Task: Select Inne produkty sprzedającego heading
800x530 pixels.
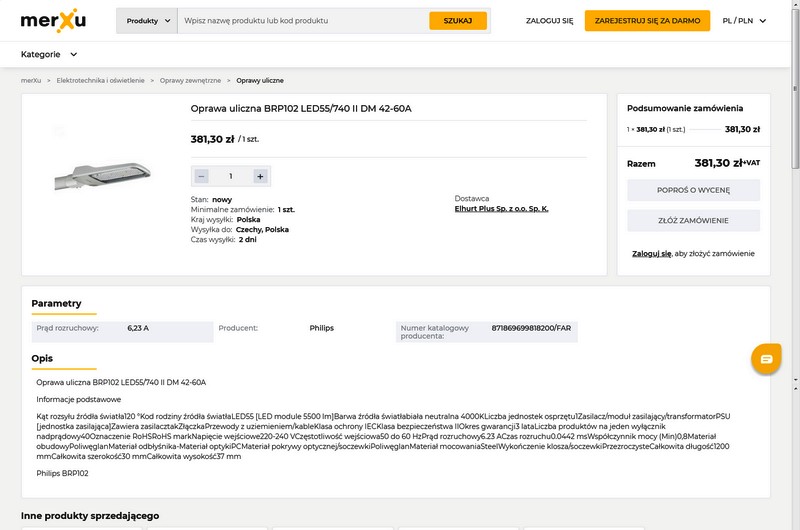Action: click(90, 516)
